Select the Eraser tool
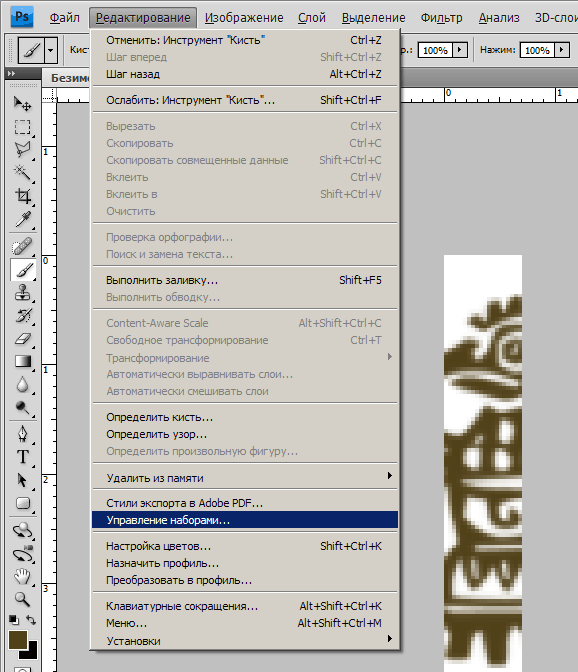Screen dimensions: 578x672 click(x=22, y=339)
